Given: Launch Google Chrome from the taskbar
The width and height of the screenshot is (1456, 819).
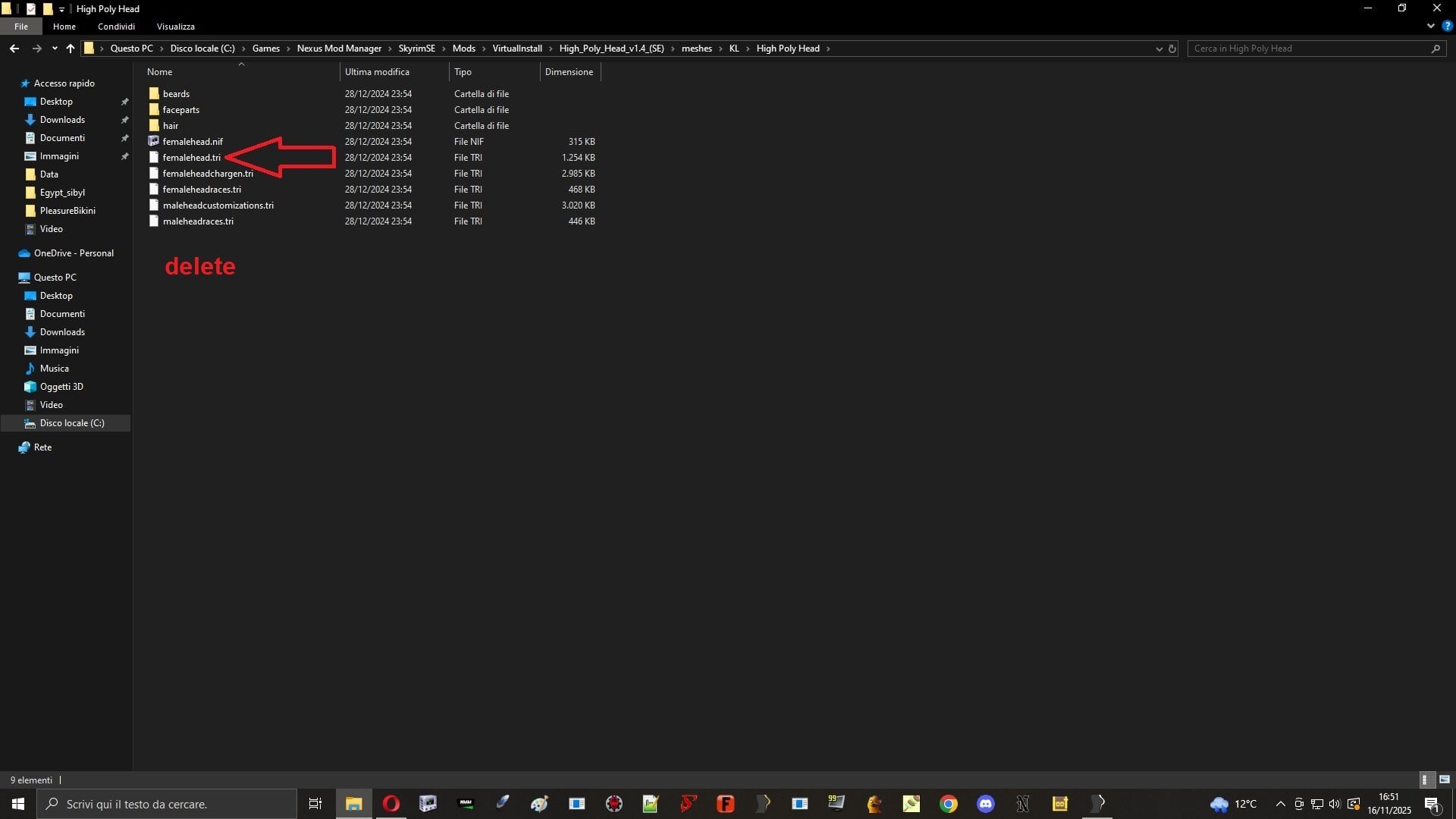Looking at the screenshot, I should click(x=949, y=804).
